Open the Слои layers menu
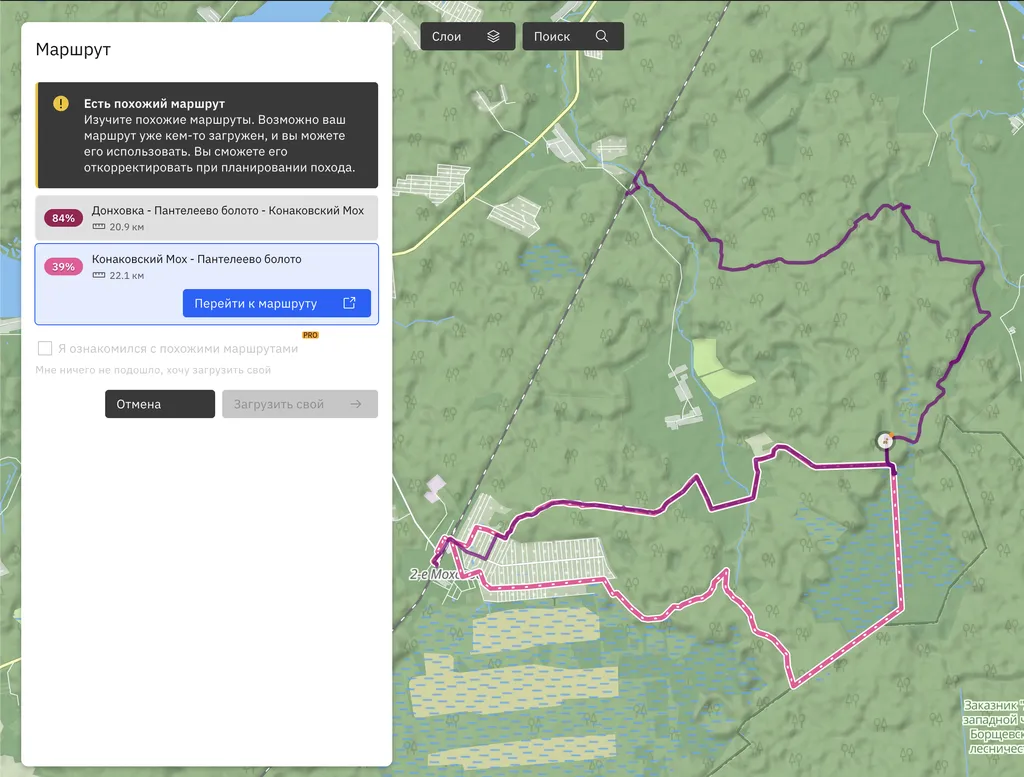This screenshot has width=1024, height=777. [446, 37]
